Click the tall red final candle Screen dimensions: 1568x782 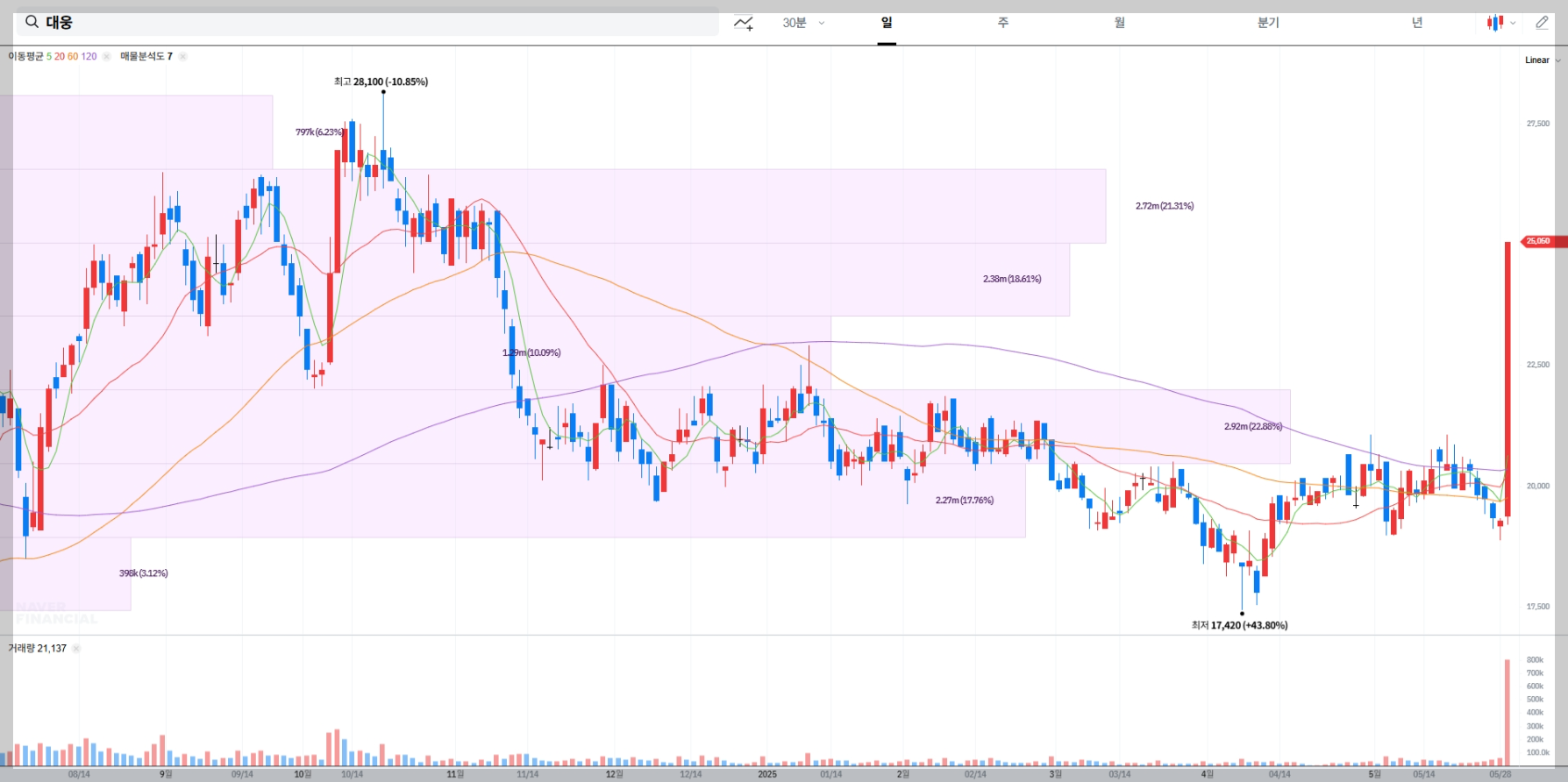[x=1507, y=378]
